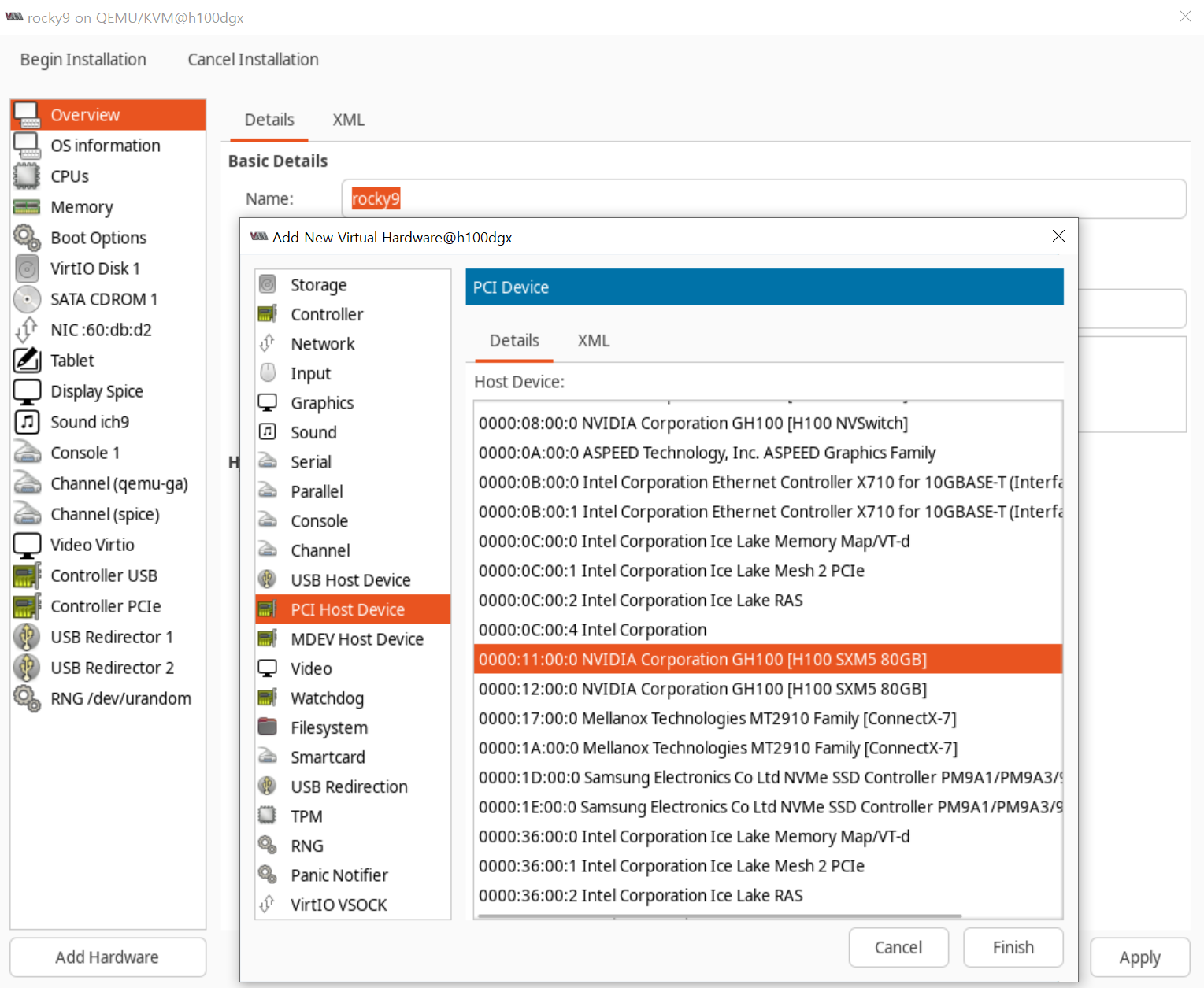Open the OS information icon entry
The width and height of the screenshot is (1204, 988).
click(27, 146)
